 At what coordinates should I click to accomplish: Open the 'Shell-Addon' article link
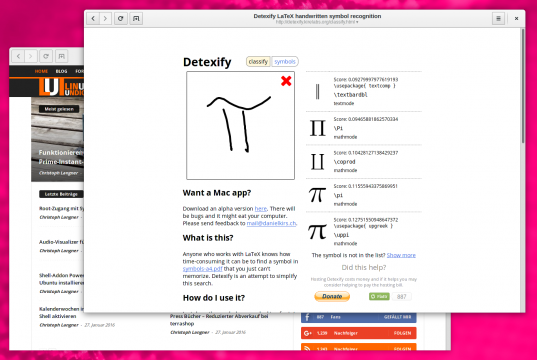click(61, 279)
